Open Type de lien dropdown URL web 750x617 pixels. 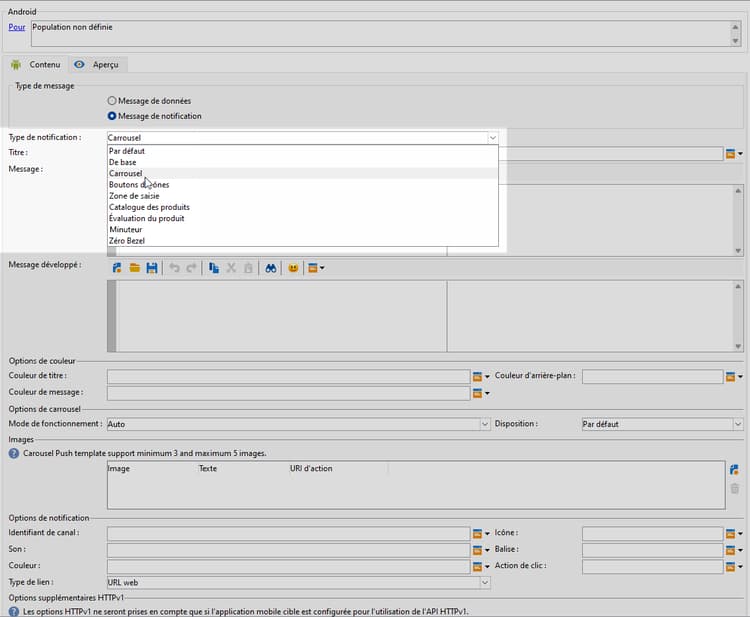(x=485, y=583)
